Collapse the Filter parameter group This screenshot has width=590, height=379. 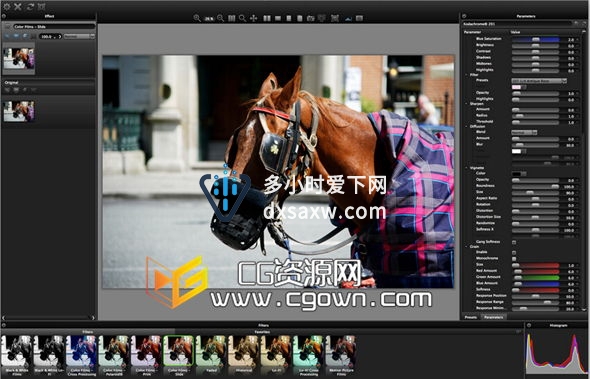tap(467, 75)
